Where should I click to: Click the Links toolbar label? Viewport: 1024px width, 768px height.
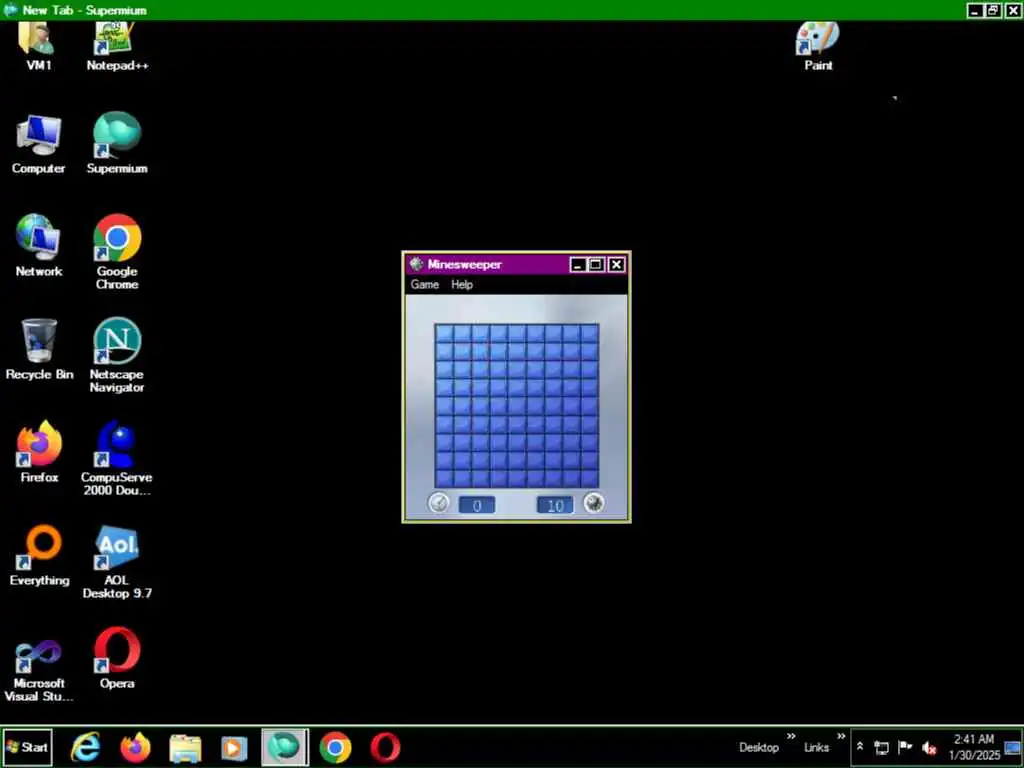pos(816,748)
